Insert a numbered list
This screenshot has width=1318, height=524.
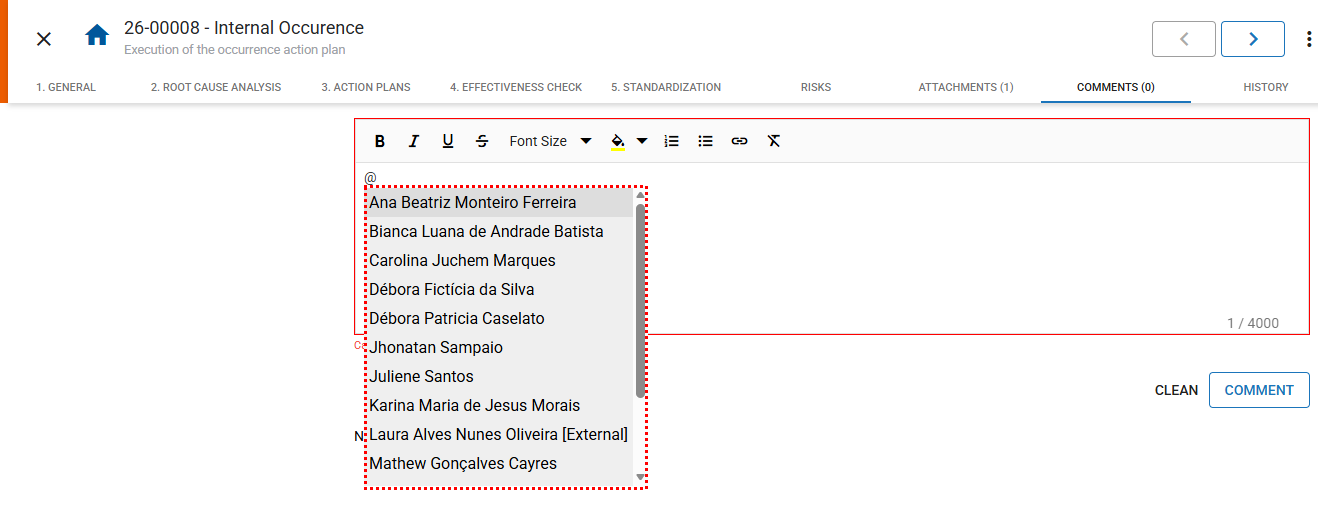[x=672, y=141]
